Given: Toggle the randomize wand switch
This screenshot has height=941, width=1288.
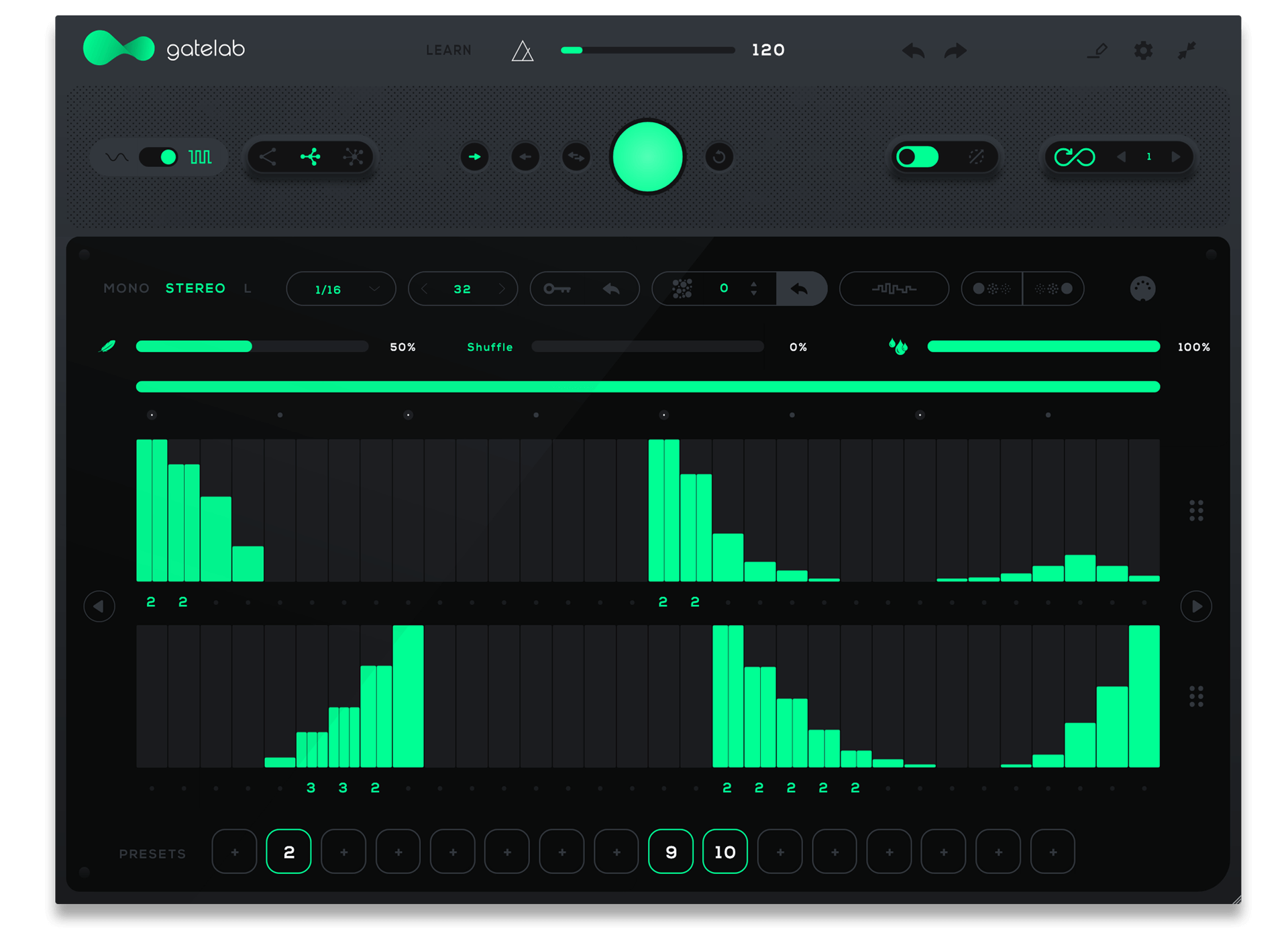Looking at the screenshot, I should point(918,157).
